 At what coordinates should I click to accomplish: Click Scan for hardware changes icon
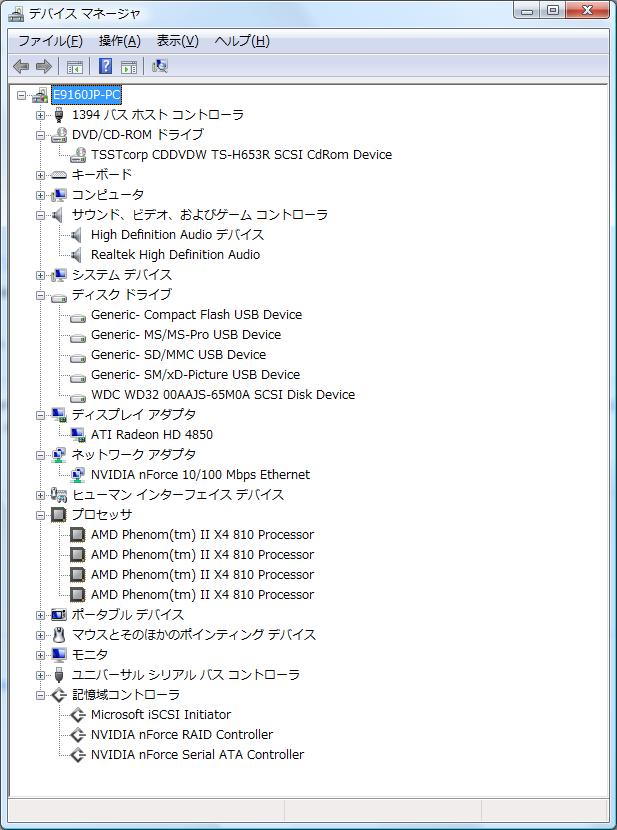click(x=159, y=66)
